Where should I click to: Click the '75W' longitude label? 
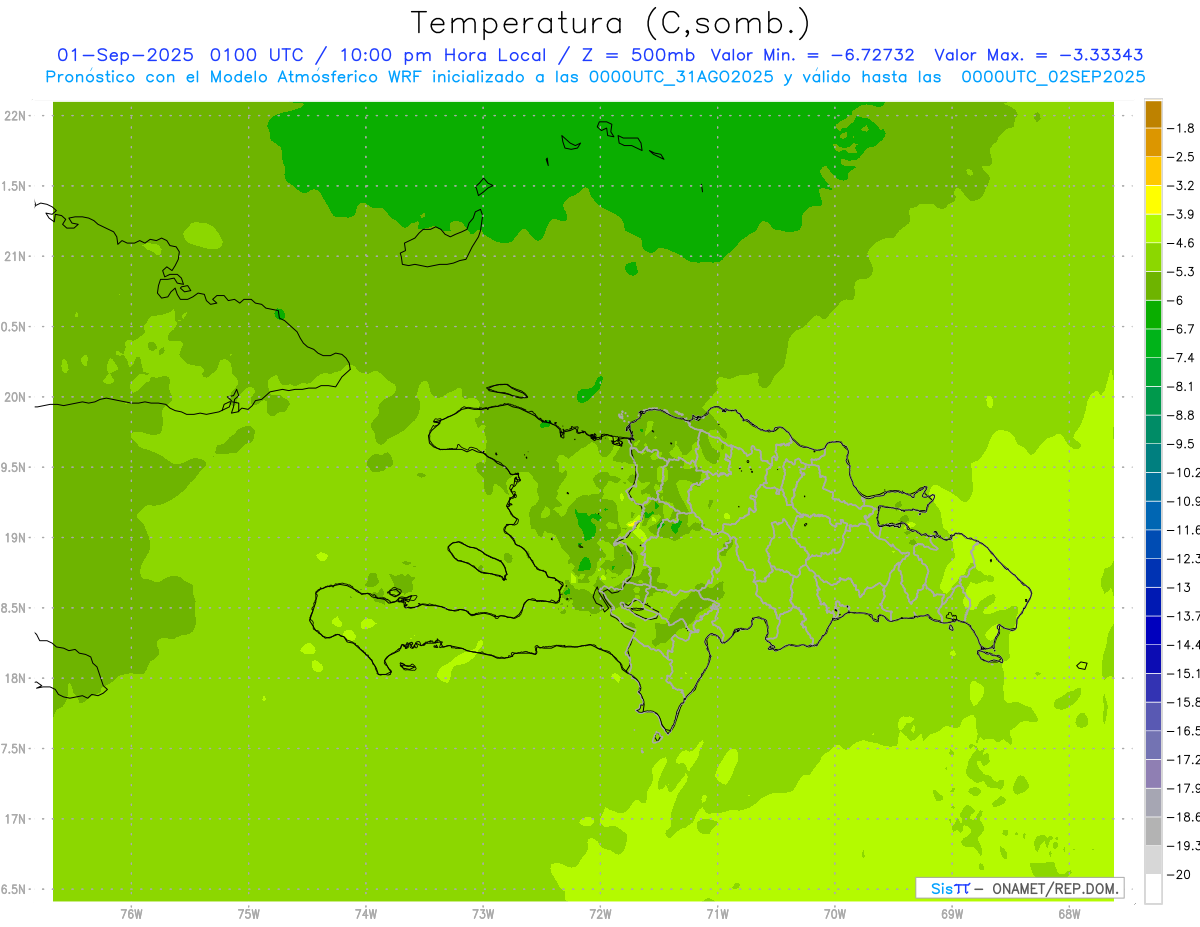pyautogui.click(x=249, y=915)
